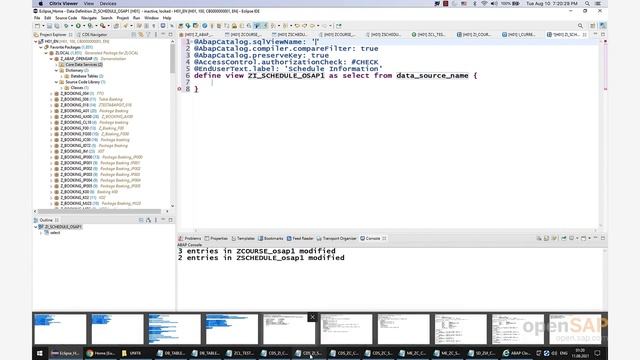640x360 pixels.
Task: Click the sort icon in Outline toolbar
Action: tap(148, 220)
